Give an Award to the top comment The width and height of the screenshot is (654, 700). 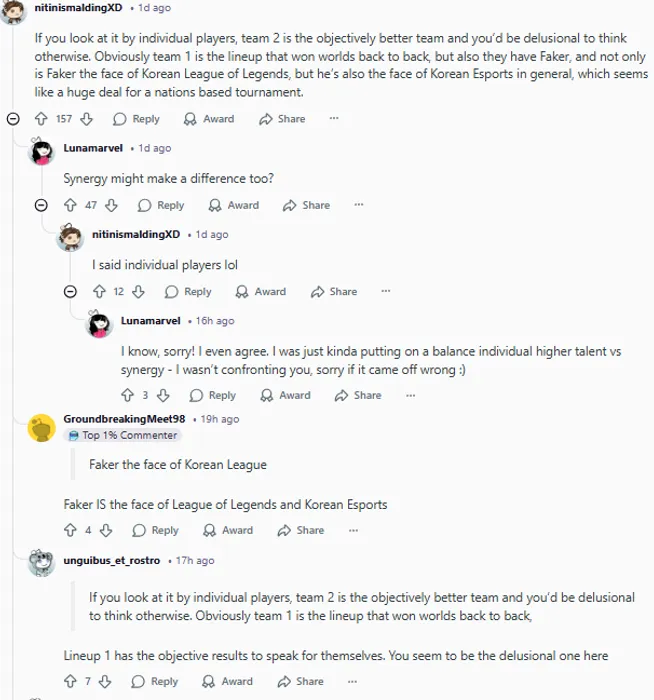(209, 119)
